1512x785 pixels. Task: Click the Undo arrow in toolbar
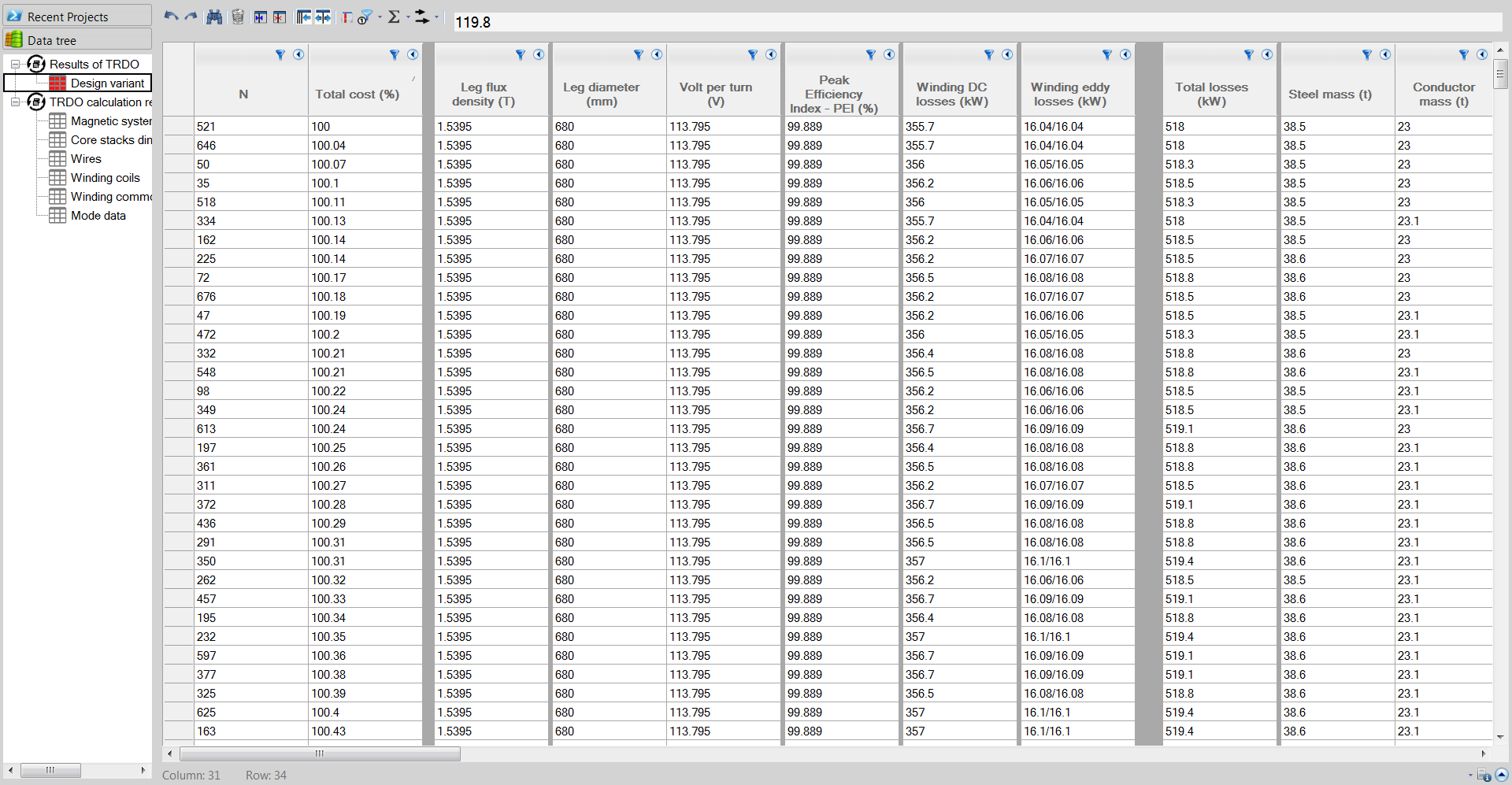click(x=171, y=17)
